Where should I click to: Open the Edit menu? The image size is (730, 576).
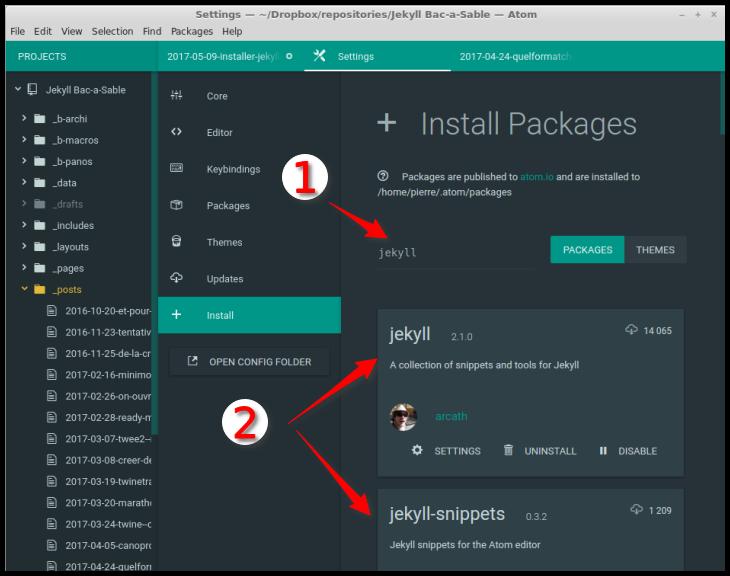43,31
